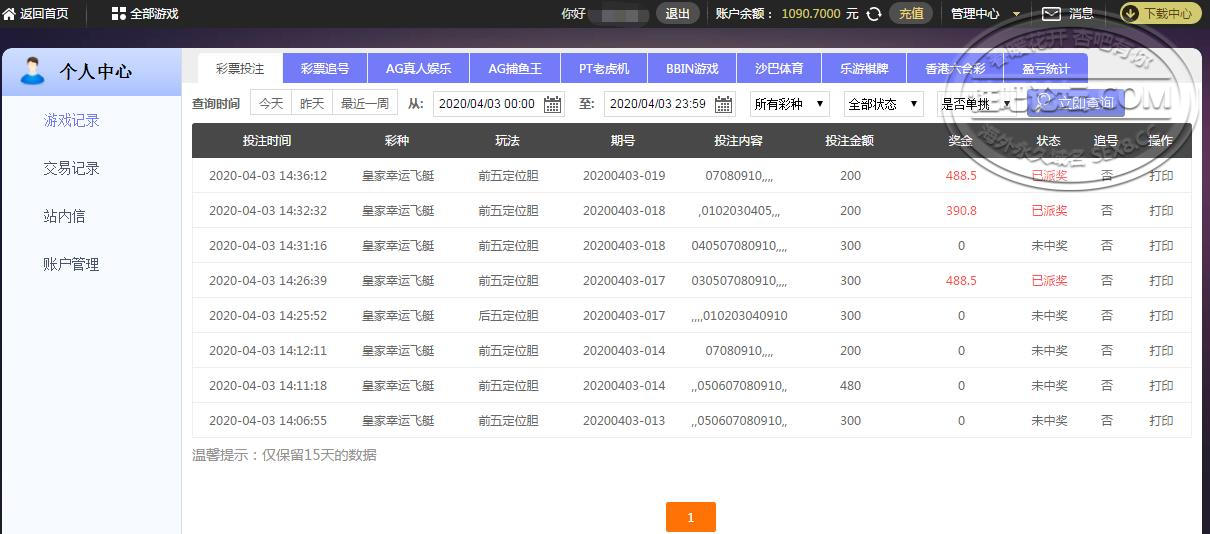Switch to the 盈亏统计 tab

(x=1045, y=69)
